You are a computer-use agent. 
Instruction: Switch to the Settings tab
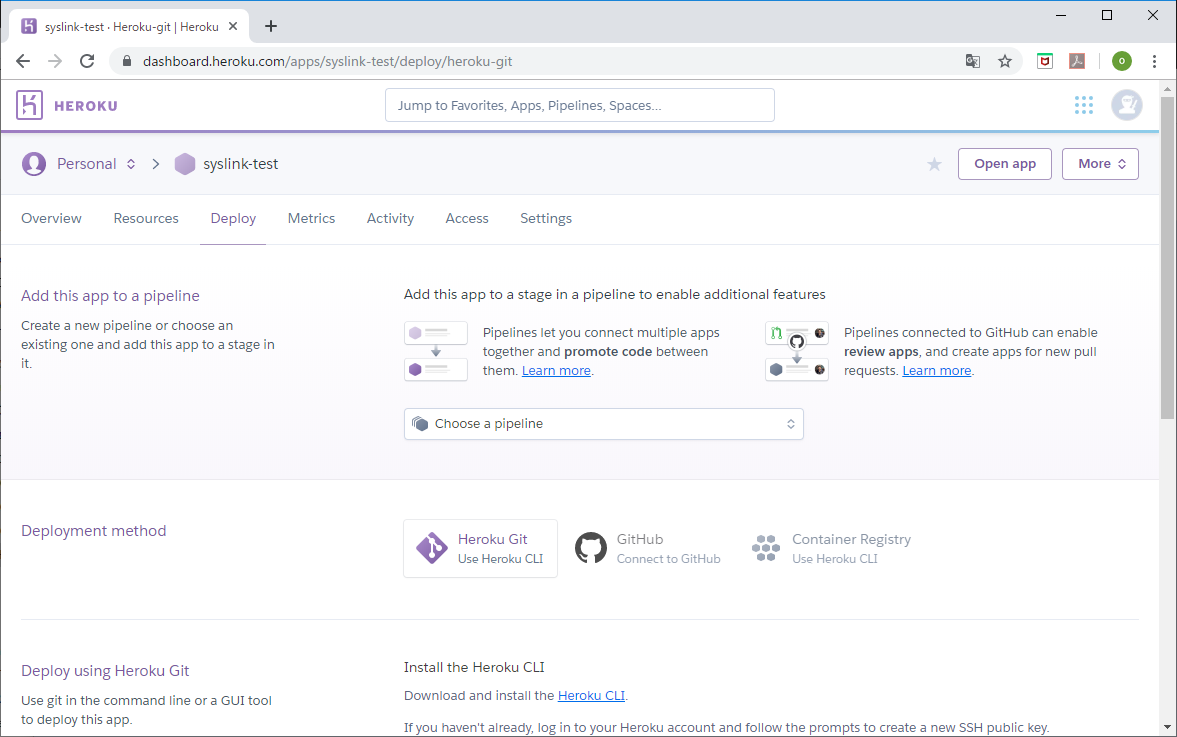click(546, 218)
